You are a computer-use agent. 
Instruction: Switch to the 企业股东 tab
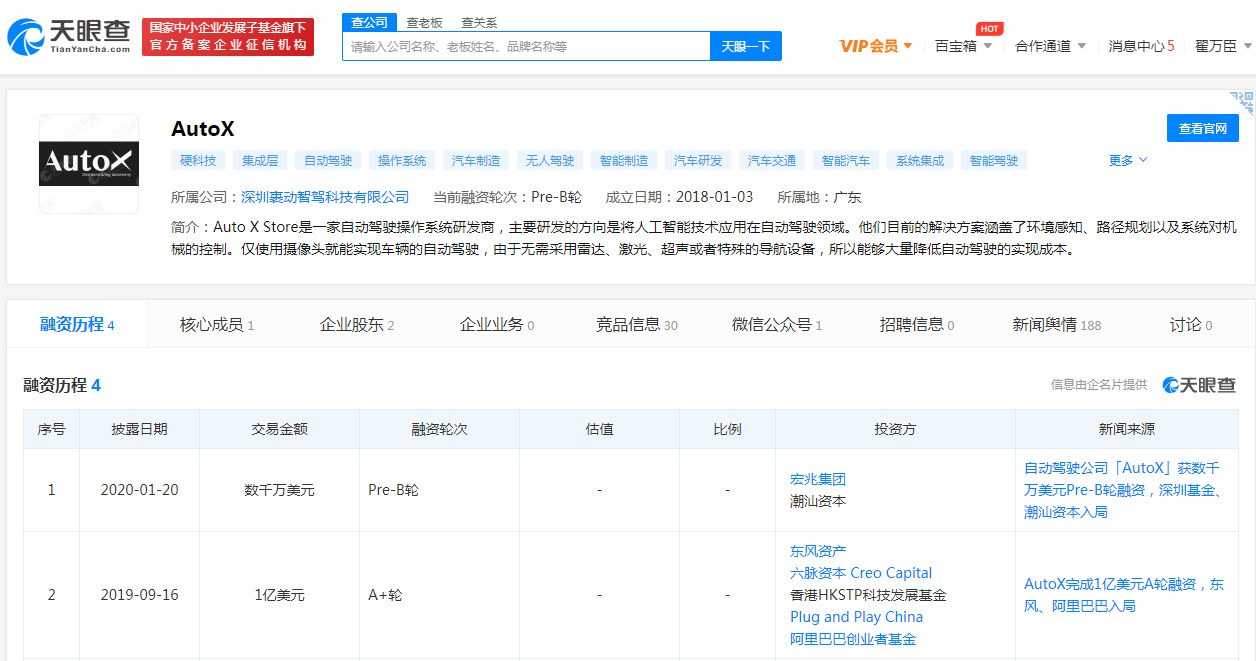pyautogui.click(x=357, y=324)
